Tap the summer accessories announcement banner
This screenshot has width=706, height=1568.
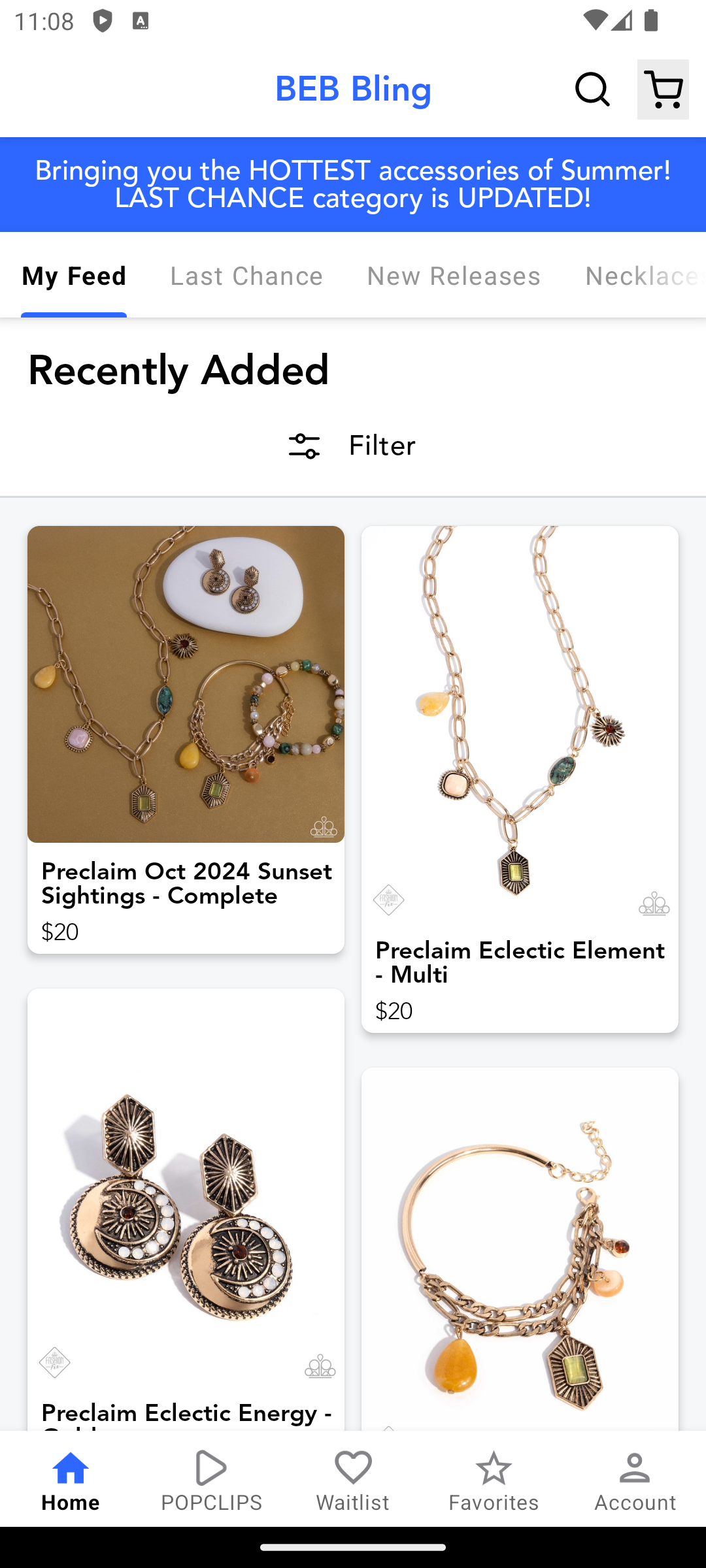[353, 184]
